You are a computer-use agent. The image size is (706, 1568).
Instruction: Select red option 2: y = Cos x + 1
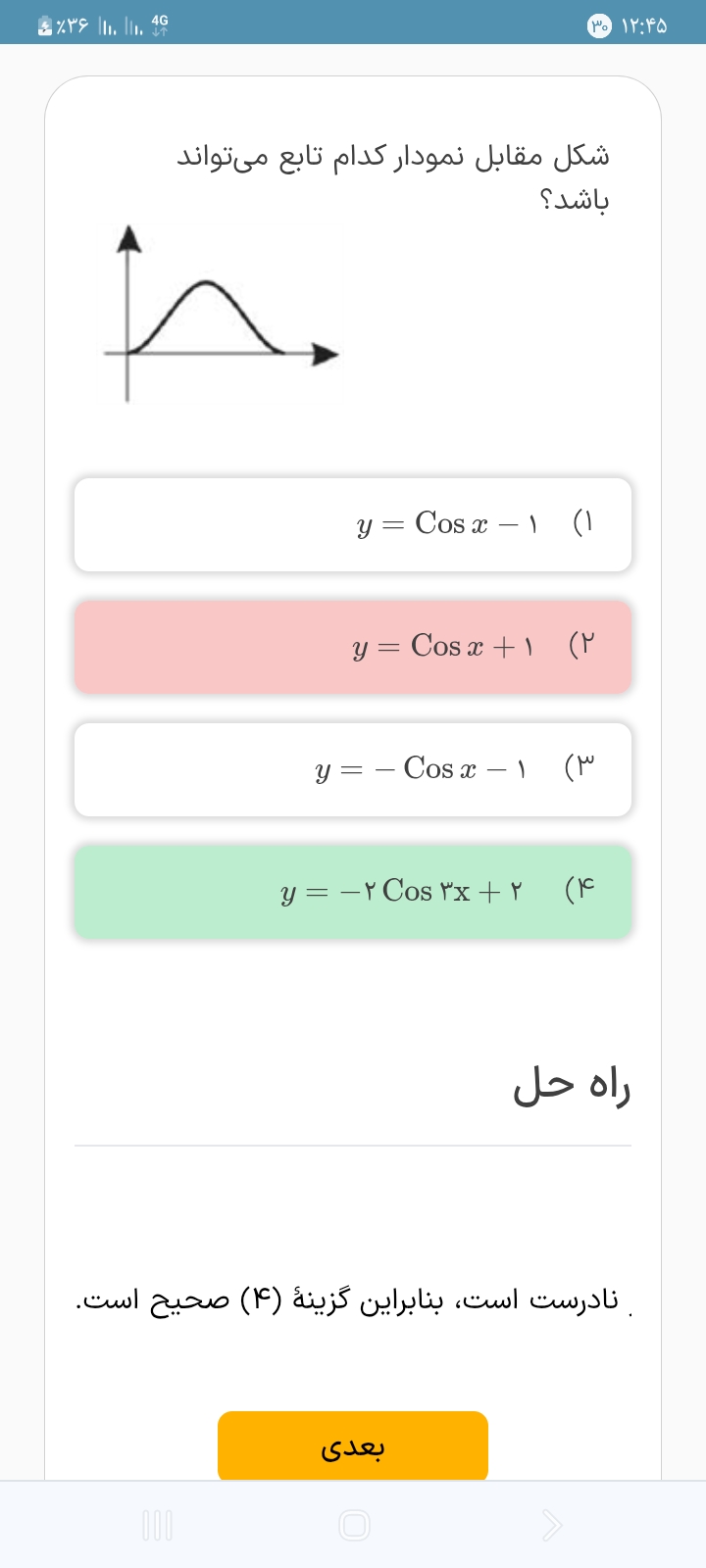(353, 647)
